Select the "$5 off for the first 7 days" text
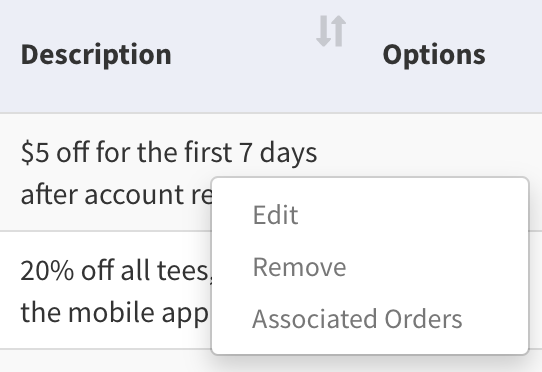Viewport: 542px width, 372px height. click(x=169, y=152)
